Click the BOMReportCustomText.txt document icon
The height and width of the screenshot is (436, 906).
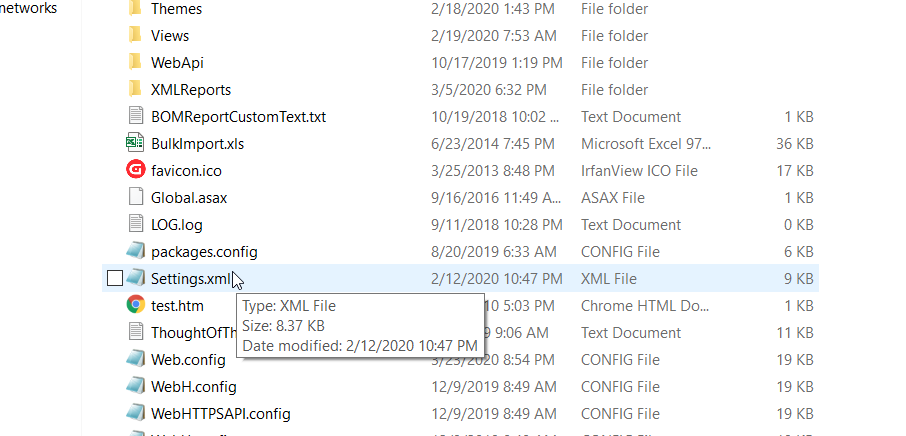click(135, 117)
